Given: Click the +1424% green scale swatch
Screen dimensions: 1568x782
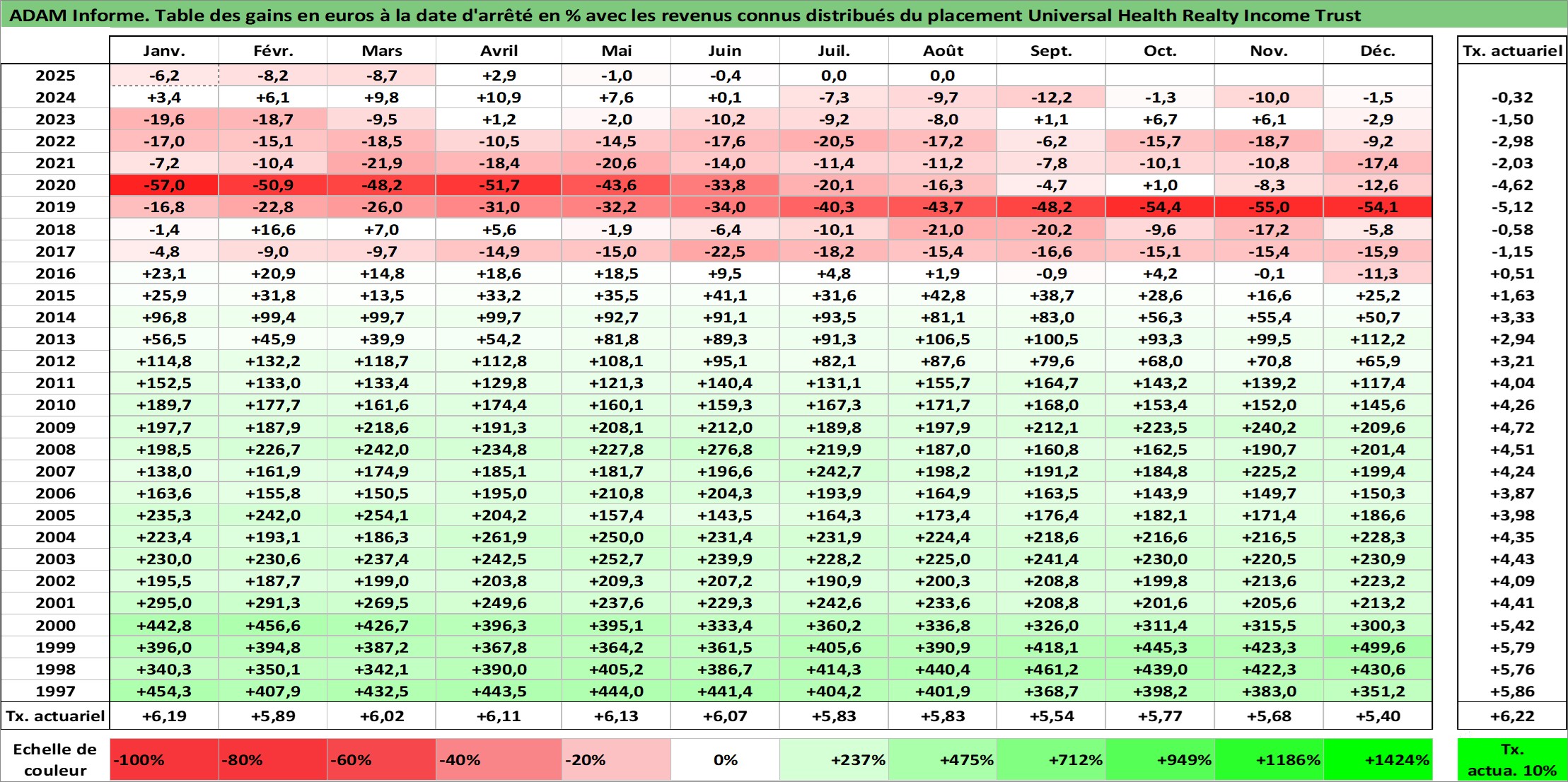Looking at the screenshot, I should coord(1378,760).
